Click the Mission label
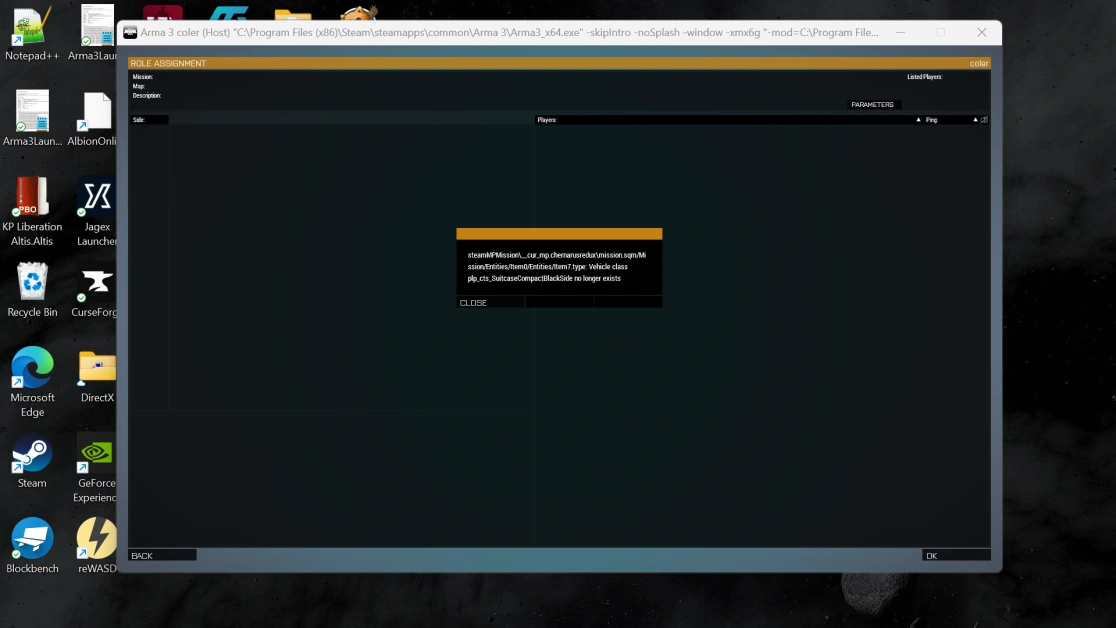 [142, 77]
